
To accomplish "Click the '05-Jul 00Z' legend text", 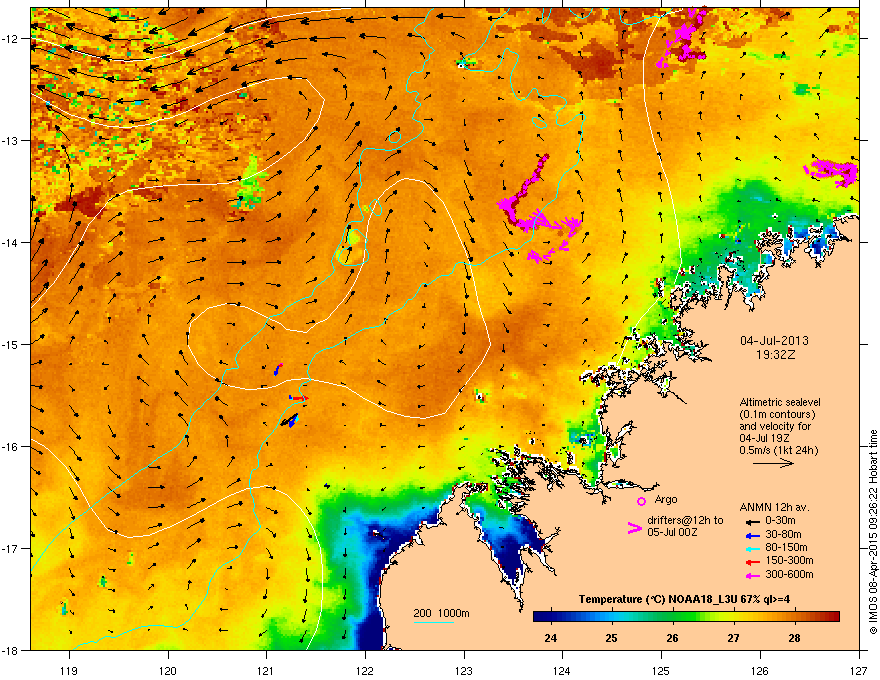I will 672,532.
